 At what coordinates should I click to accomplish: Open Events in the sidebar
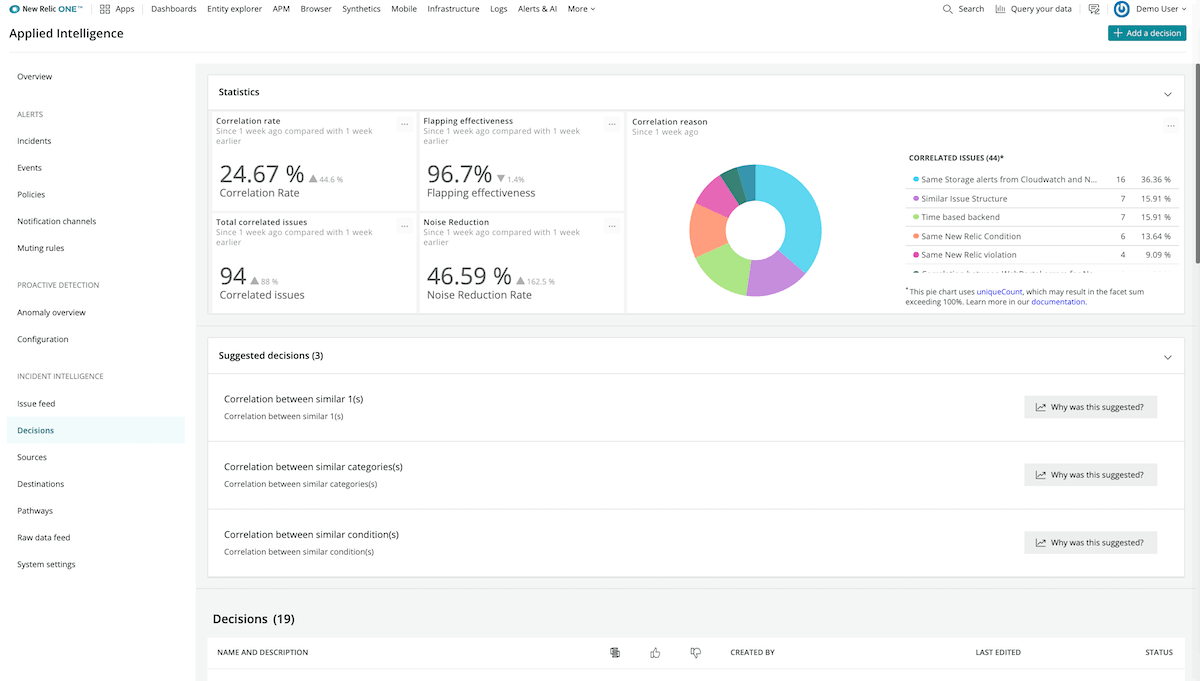tap(29, 168)
